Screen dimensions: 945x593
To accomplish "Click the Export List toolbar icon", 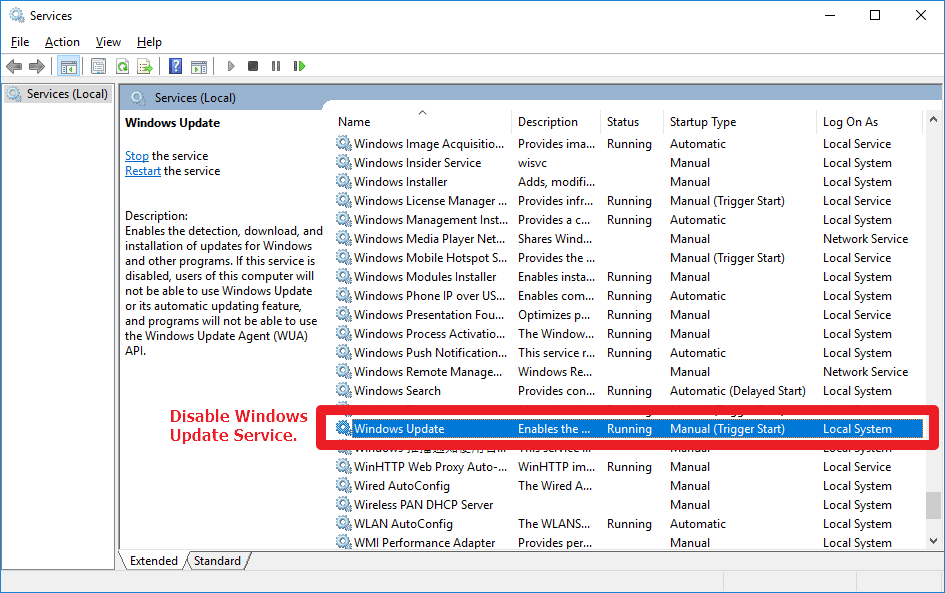I will 145,67.
